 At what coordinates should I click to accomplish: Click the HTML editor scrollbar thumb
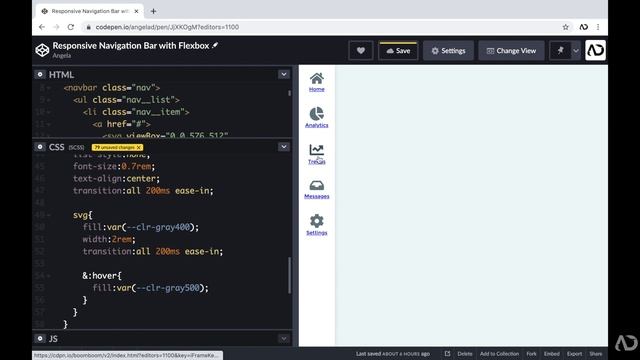tap(289, 93)
